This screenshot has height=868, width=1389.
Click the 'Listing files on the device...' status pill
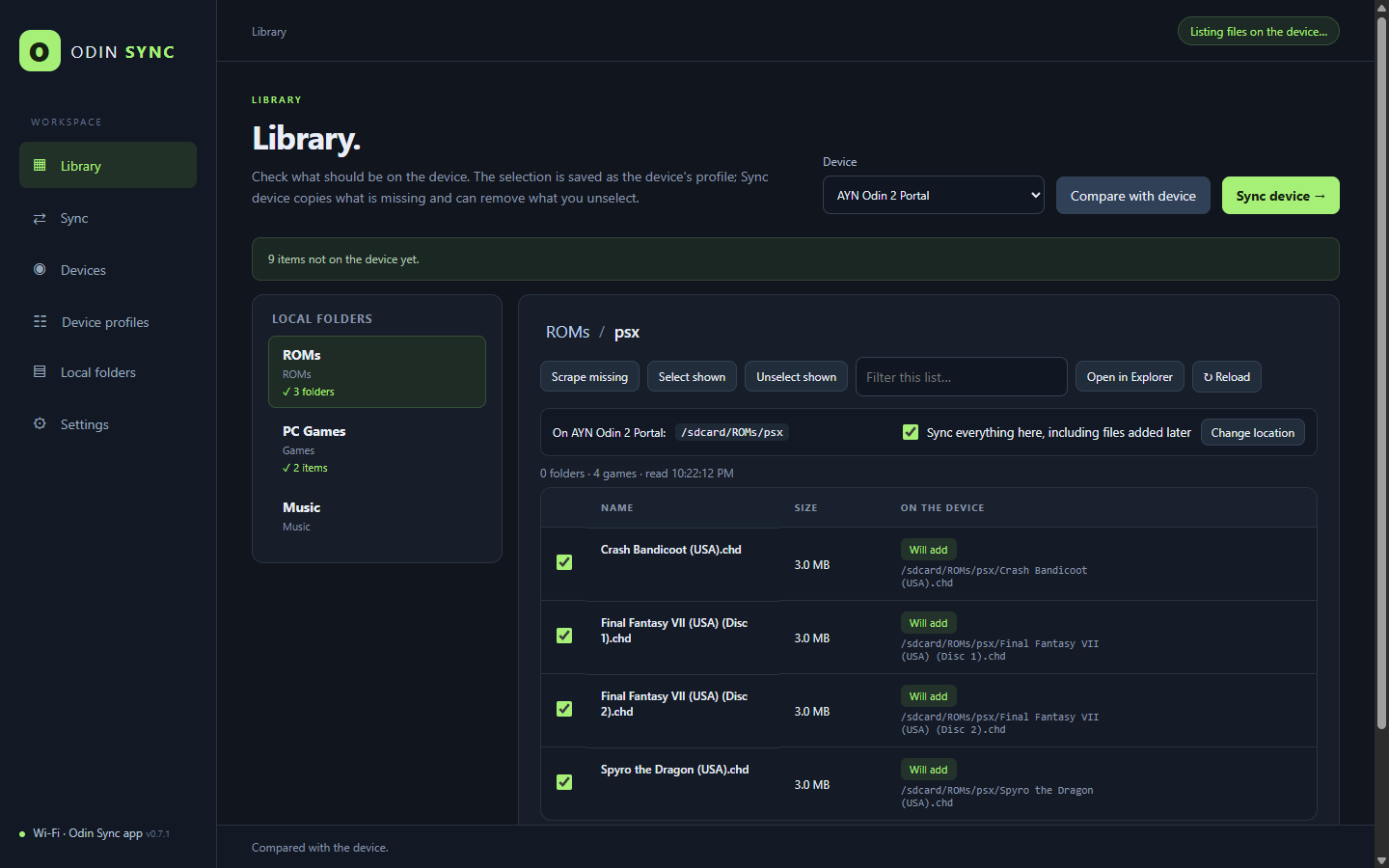(1258, 32)
